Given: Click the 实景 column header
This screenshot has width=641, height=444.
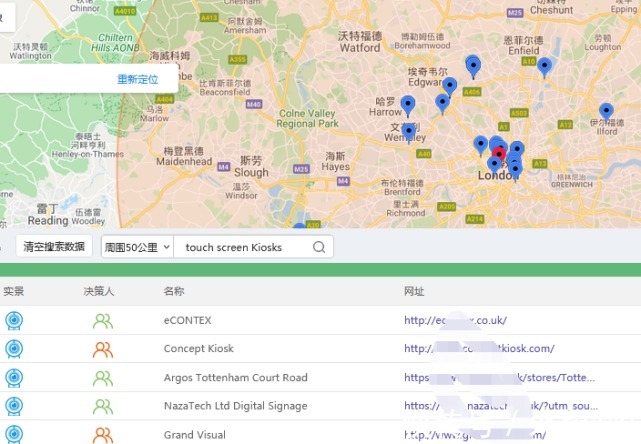Looking at the screenshot, I should click(x=13, y=291).
